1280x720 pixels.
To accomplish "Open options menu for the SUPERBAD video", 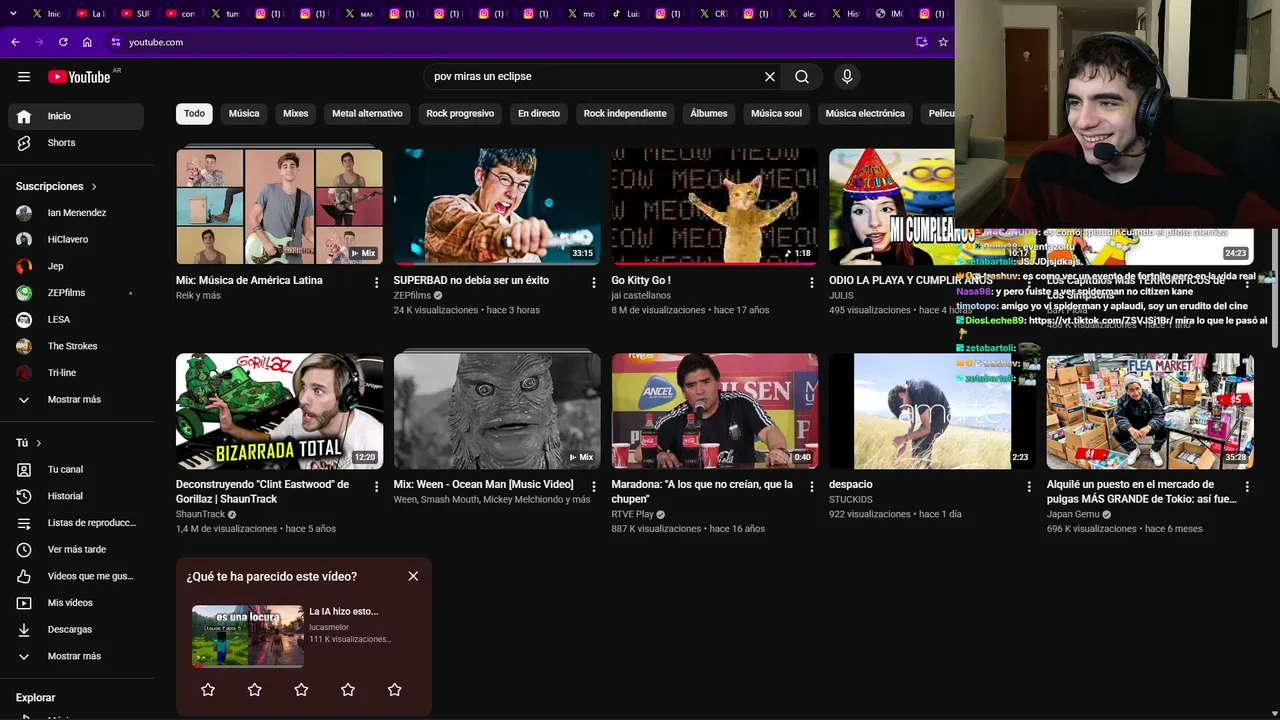I will [594, 283].
